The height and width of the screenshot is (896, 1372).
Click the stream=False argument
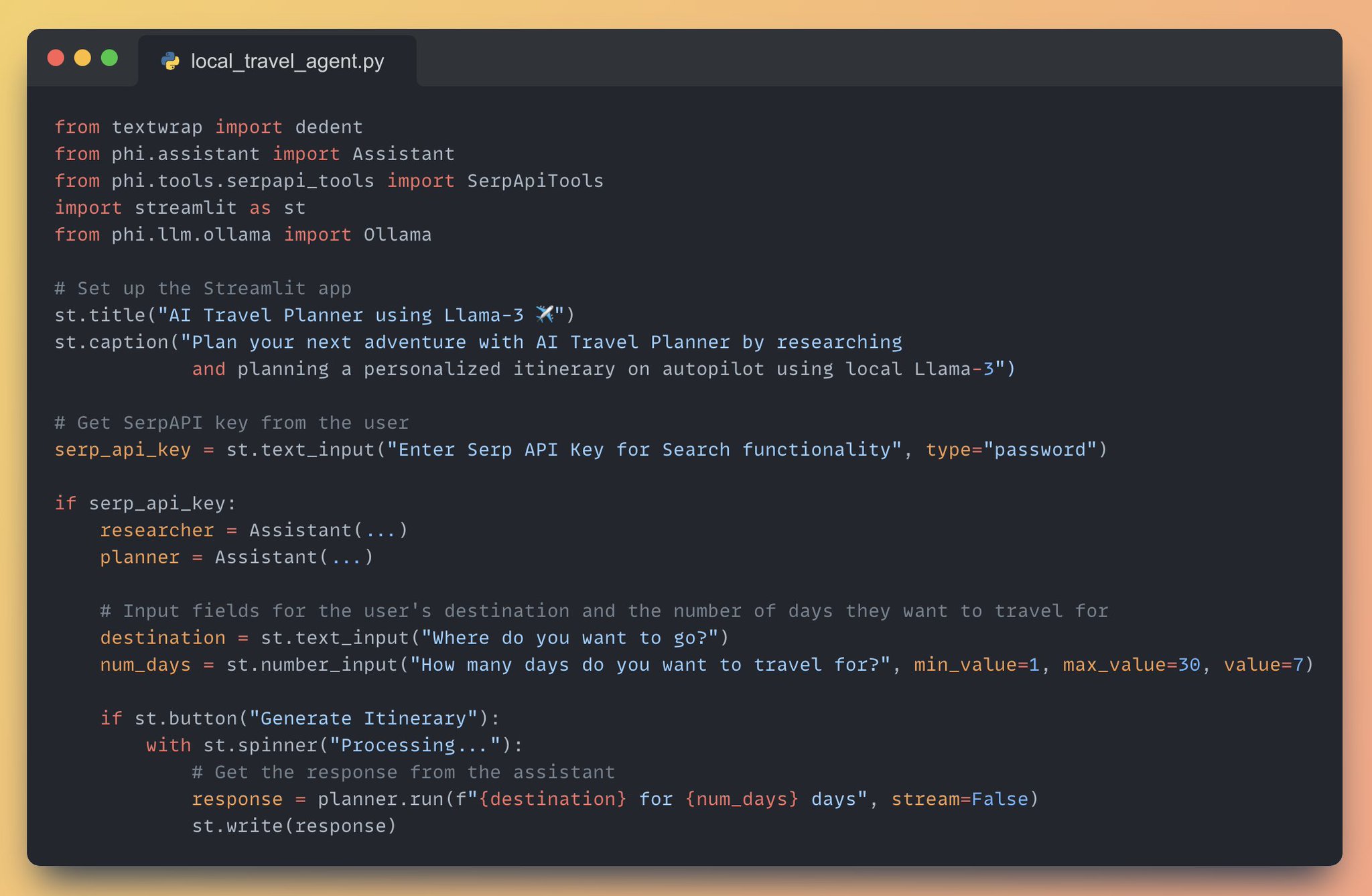pos(959,799)
